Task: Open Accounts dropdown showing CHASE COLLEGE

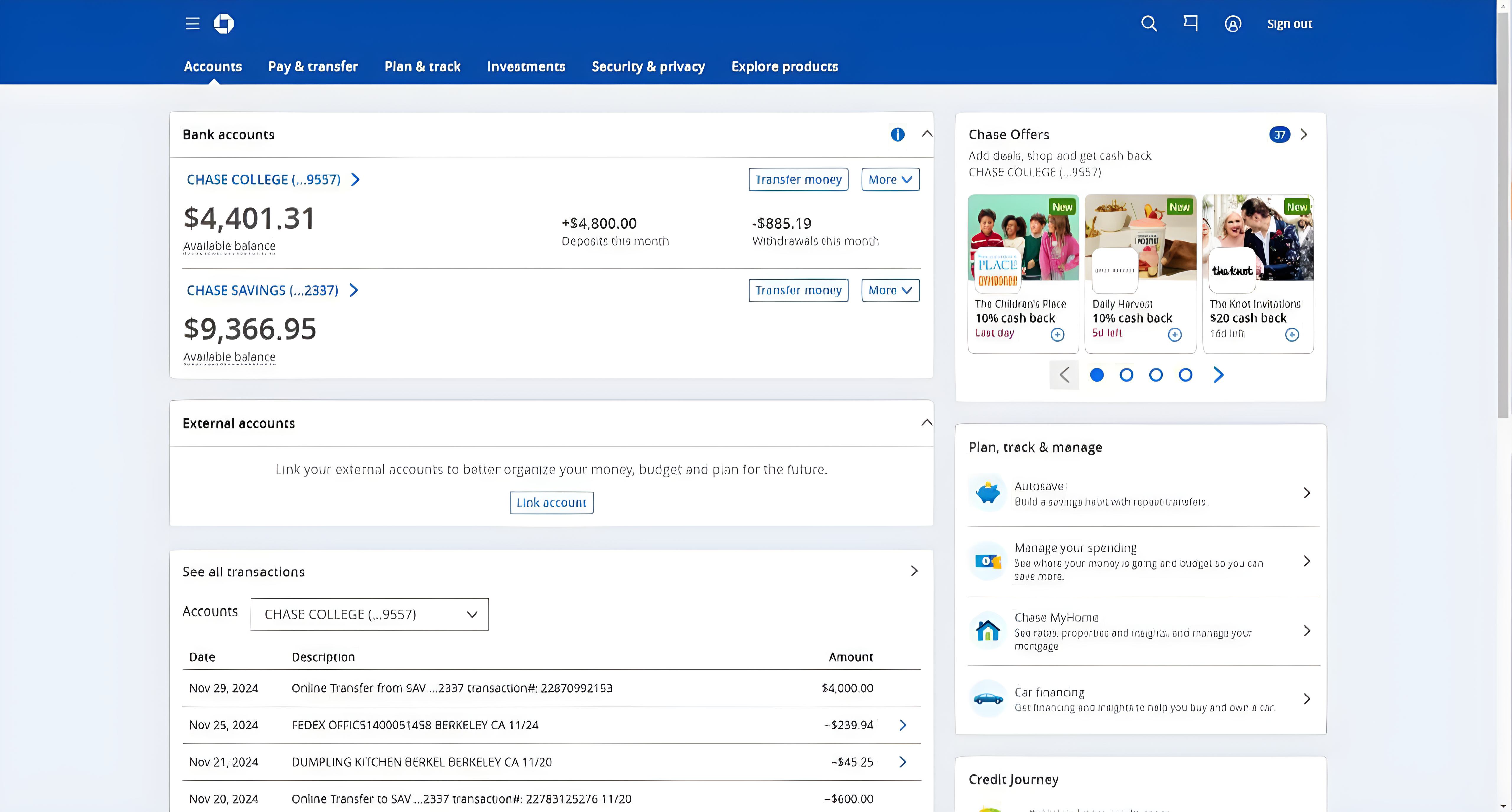Action: (369, 614)
